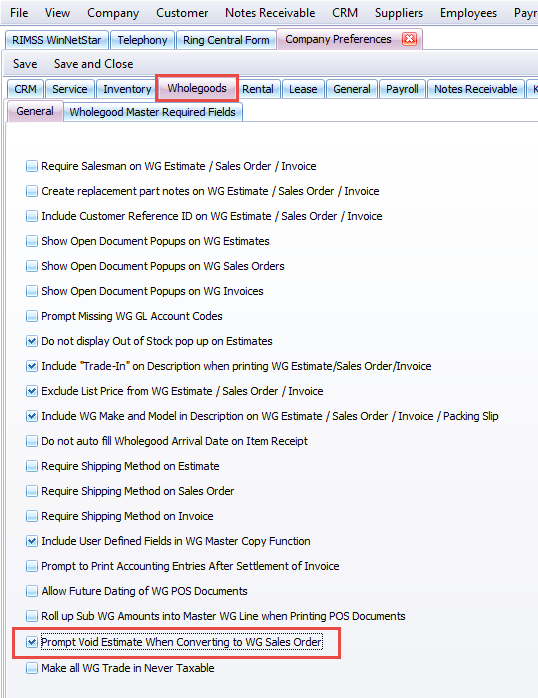
Task: Disable Do not display Out of Stock popup
Action: coord(32,341)
